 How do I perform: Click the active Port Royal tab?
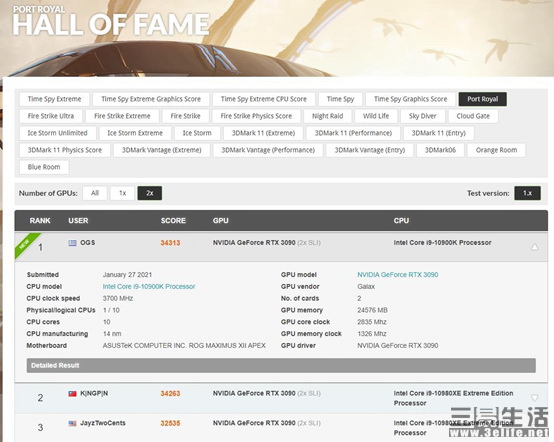(482, 99)
